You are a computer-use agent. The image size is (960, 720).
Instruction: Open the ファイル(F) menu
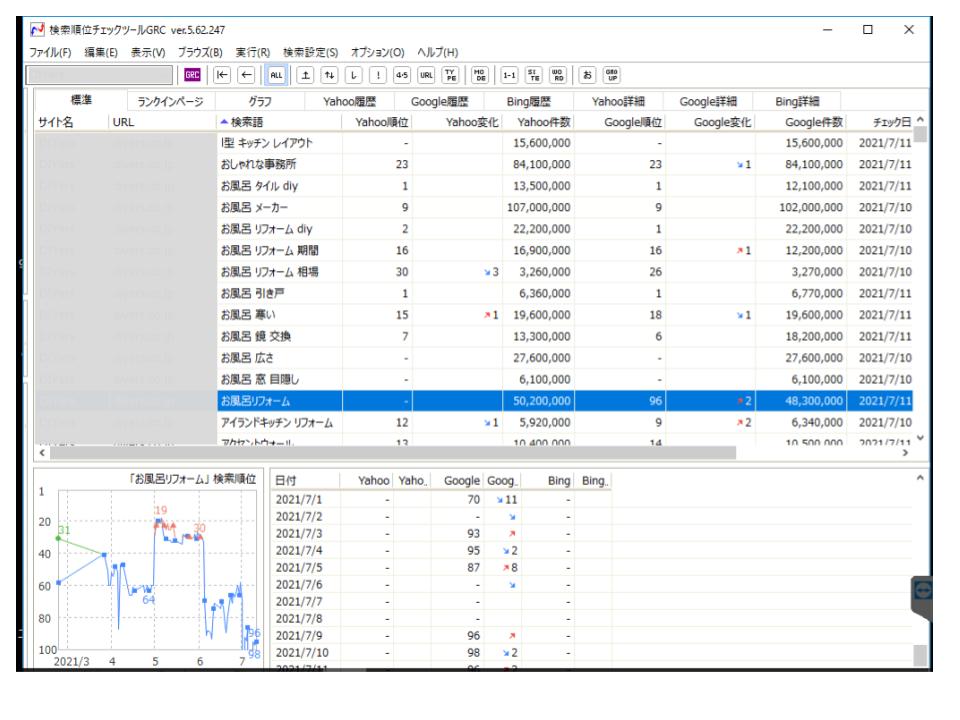tap(50, 52)
